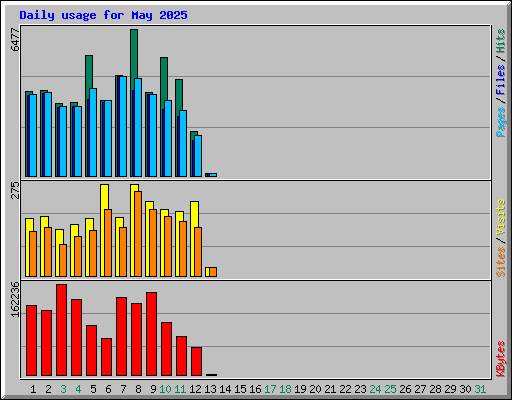Click the blue 'Files' legend label
The width and height of the screenshot is (512, 400).
point(501,80)
